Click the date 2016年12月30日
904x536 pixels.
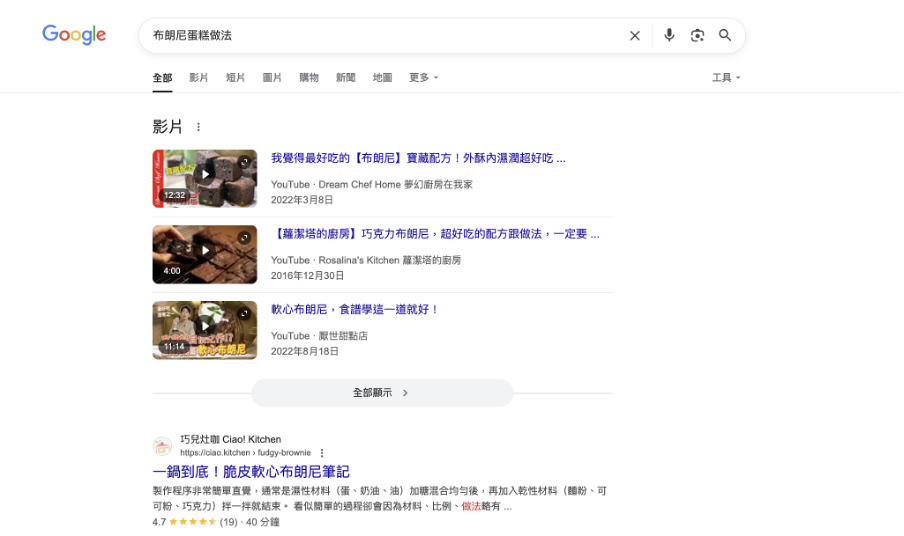point(307,275)
